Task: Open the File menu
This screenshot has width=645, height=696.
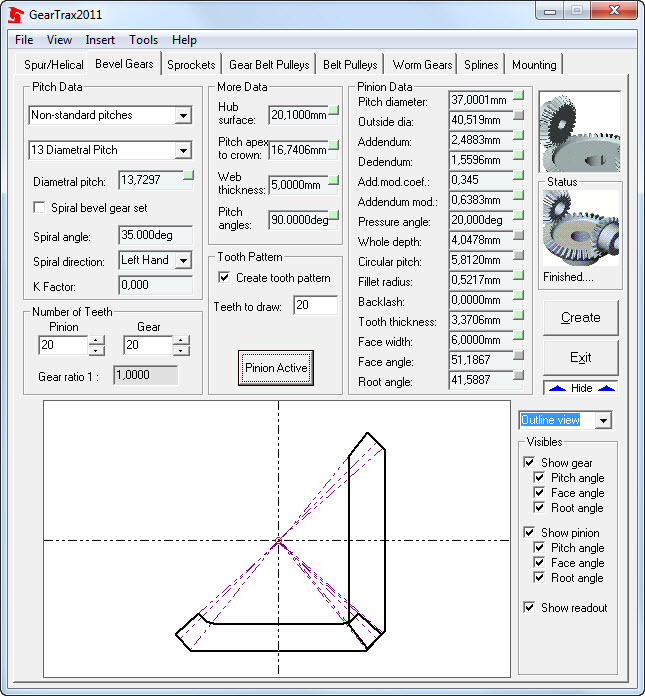Action: coord(24,40)
